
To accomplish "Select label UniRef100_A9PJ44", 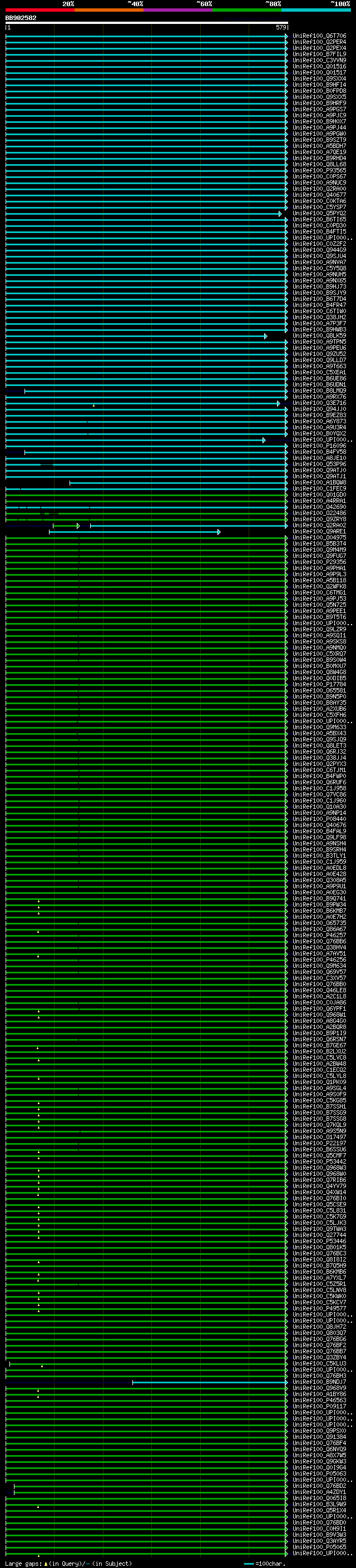I will tap(319, 128).
